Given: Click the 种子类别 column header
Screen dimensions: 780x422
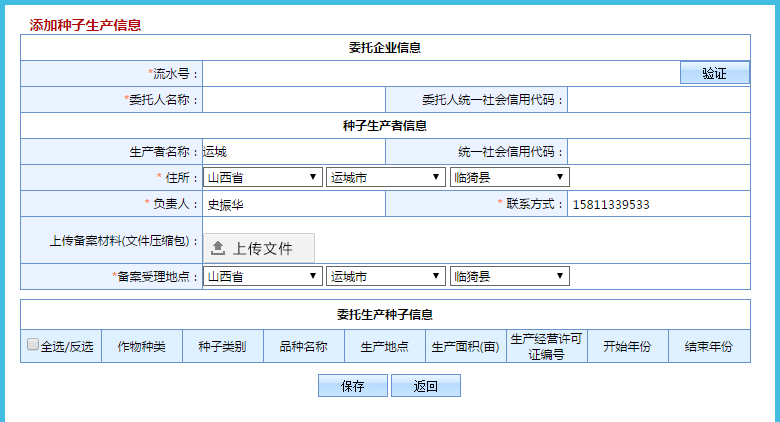Looking at the screenshot, I should tap(222, 346).
